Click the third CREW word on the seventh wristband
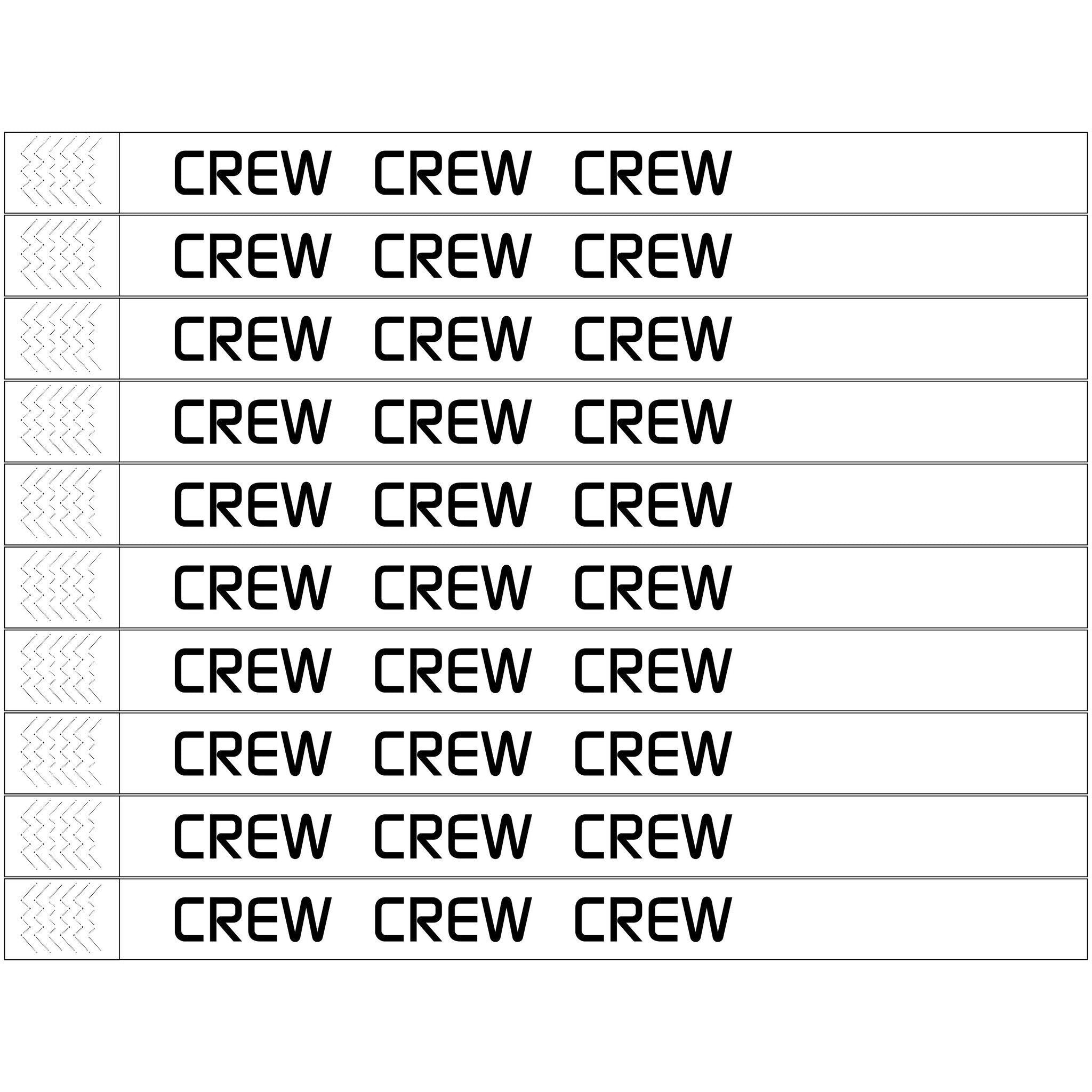 (x=653, y=671)
